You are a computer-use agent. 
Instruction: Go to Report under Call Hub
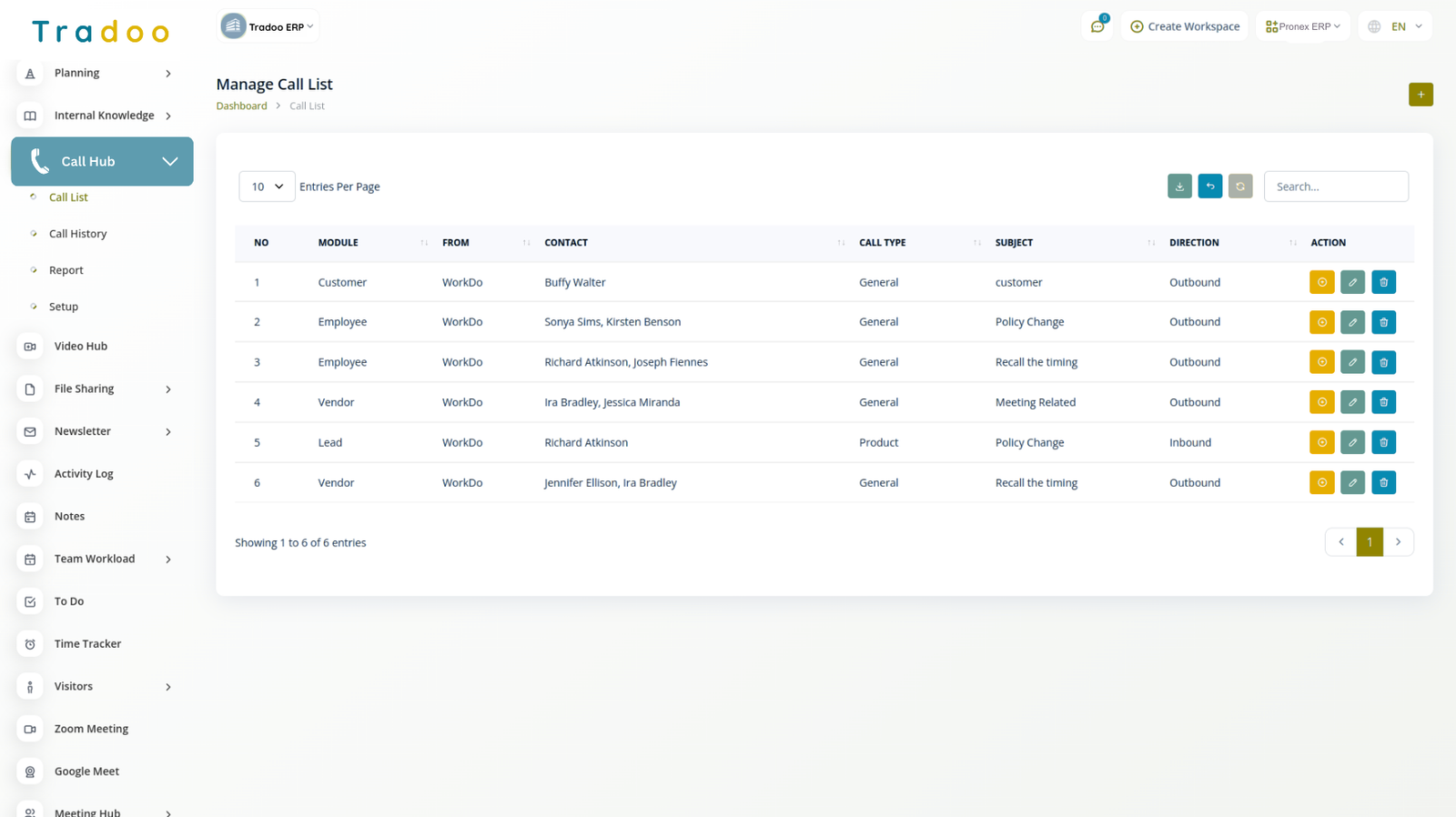(66, 270)
